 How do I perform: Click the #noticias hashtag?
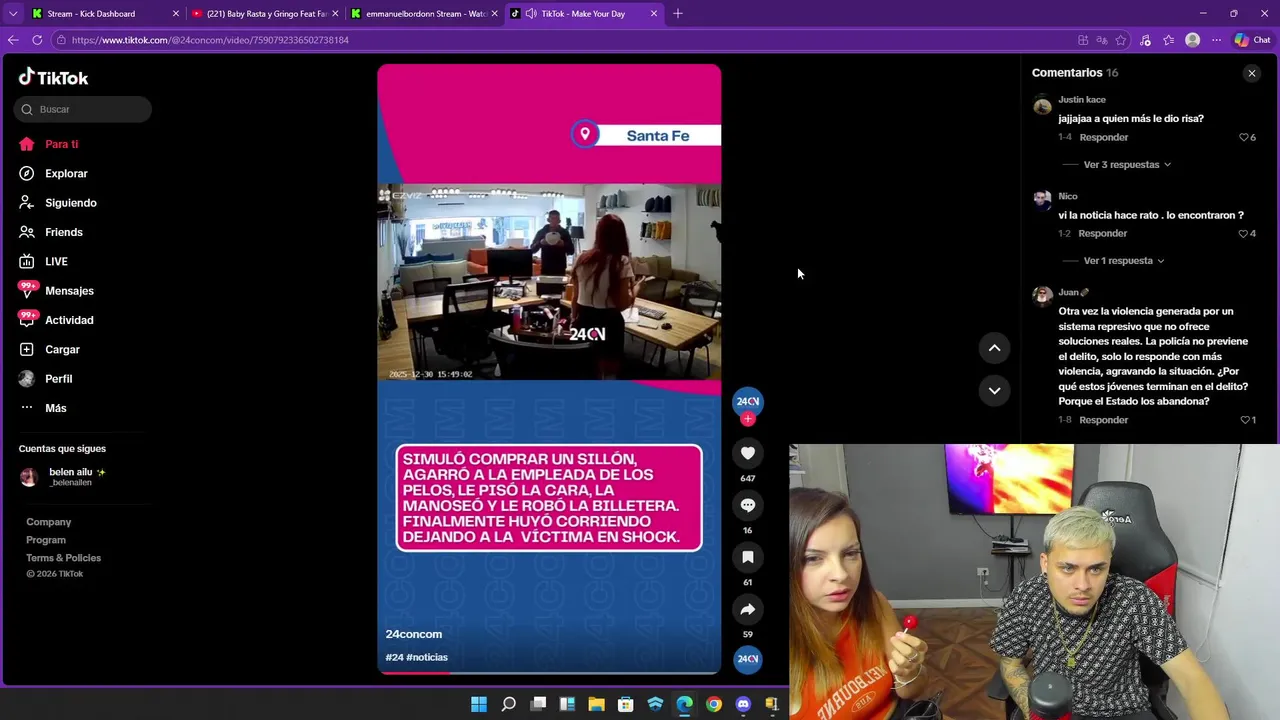[x=427, y=657]
